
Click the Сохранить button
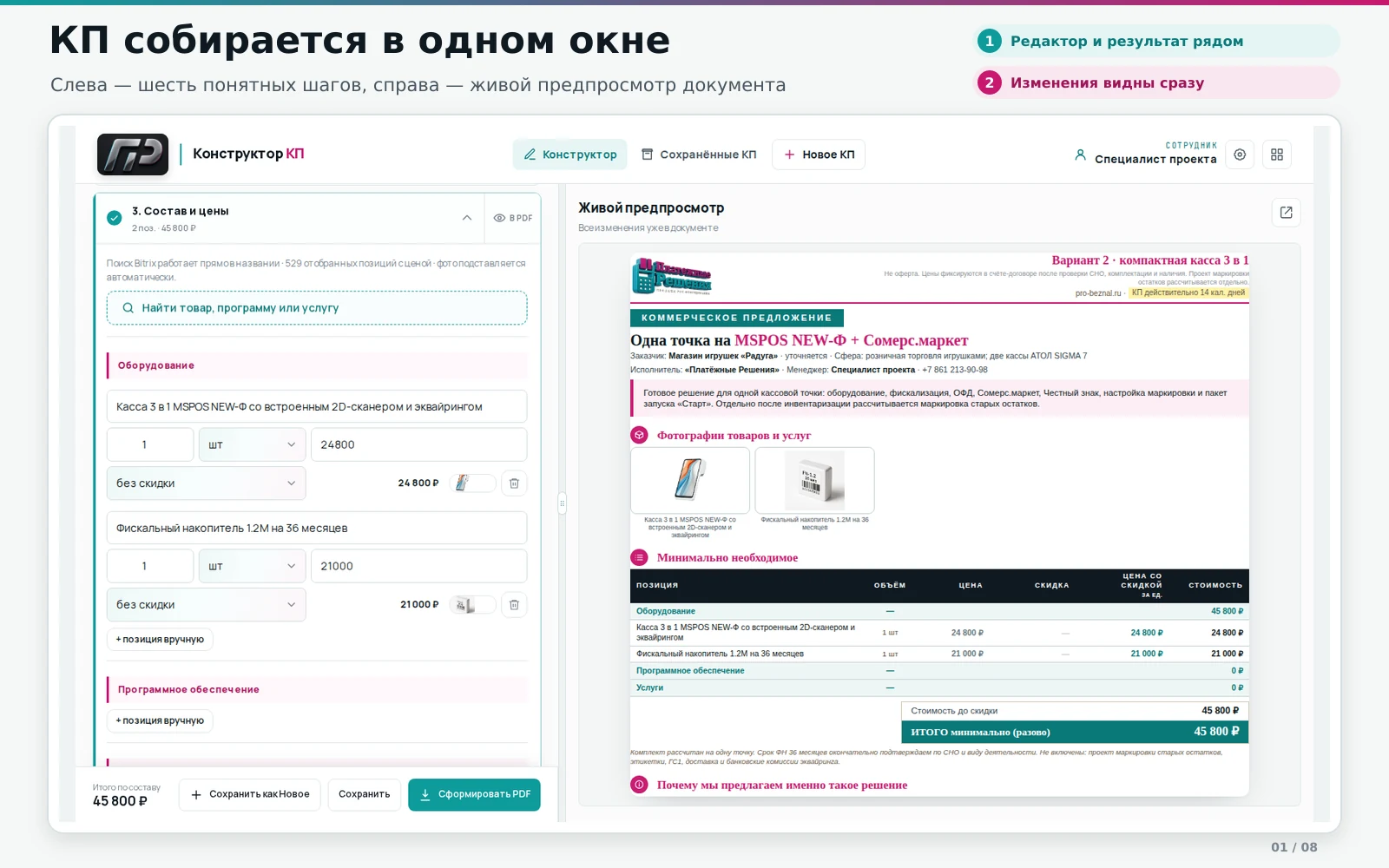[x=365, y=794]
